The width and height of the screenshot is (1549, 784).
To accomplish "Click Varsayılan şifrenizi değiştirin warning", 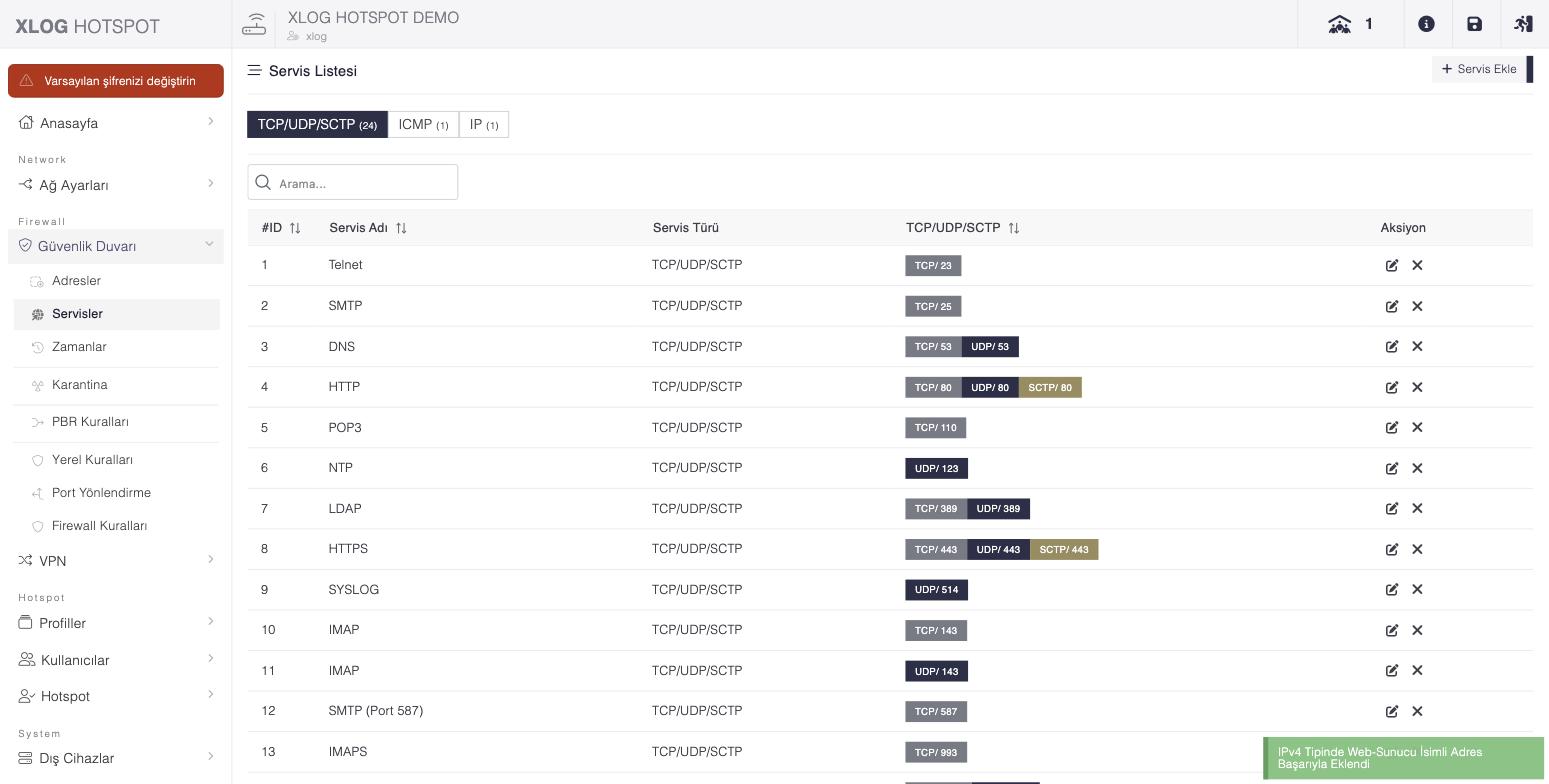I will (x=116, y=81).
